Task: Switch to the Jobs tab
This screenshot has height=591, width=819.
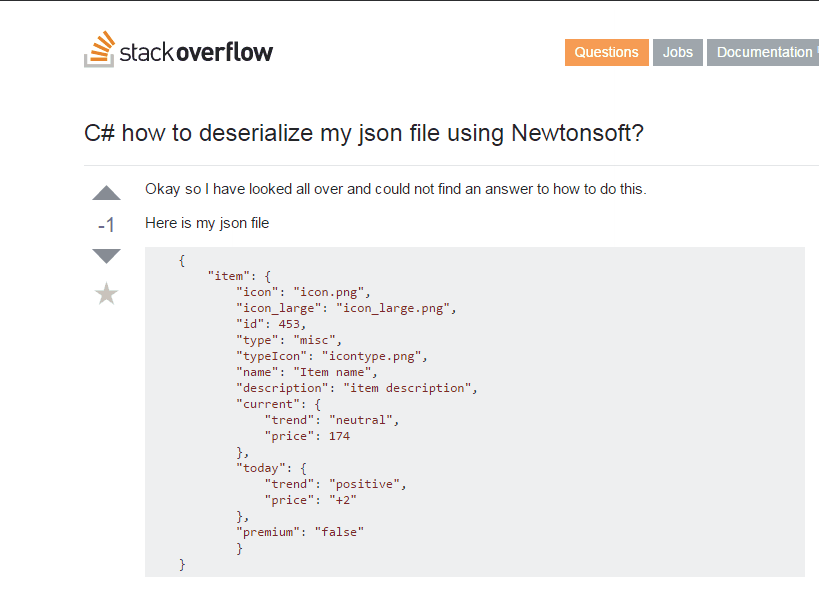Action: tap(677, 52)
